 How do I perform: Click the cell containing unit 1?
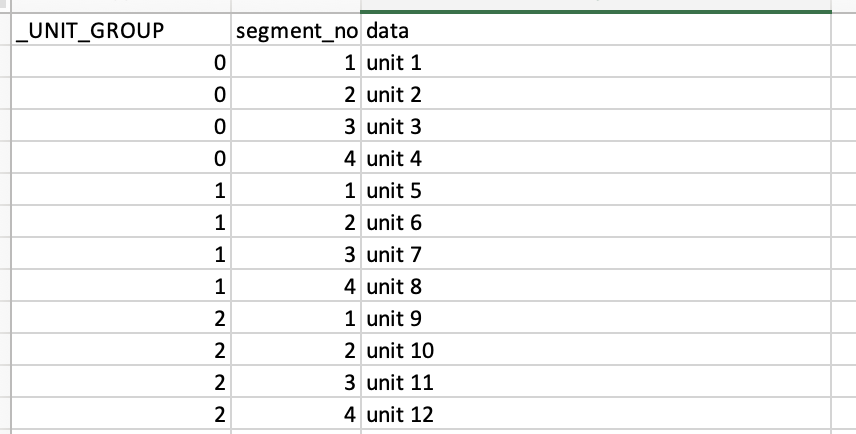click(x=596, y=62)
